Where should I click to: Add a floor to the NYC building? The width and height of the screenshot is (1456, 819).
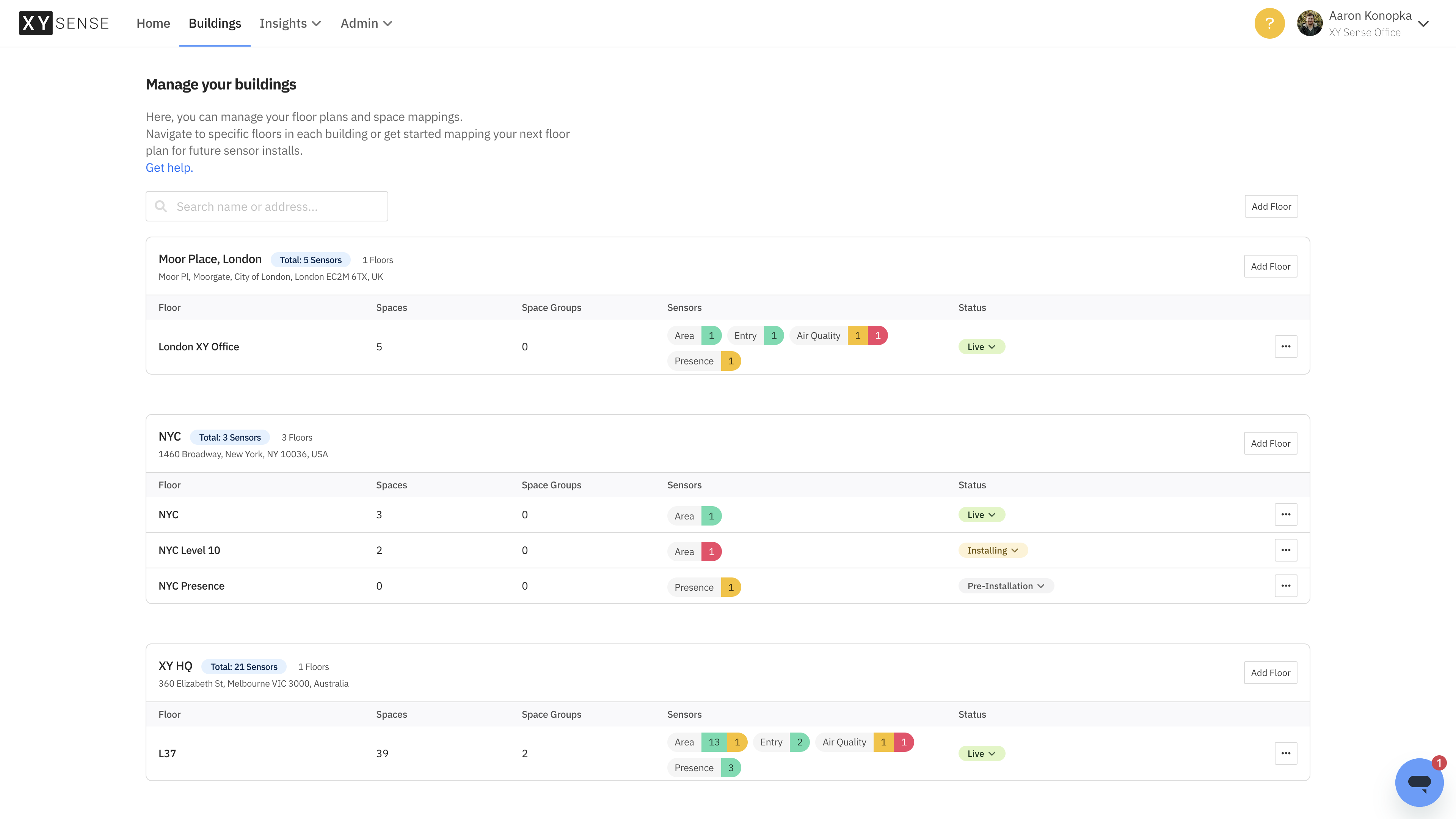point(1271,443)
